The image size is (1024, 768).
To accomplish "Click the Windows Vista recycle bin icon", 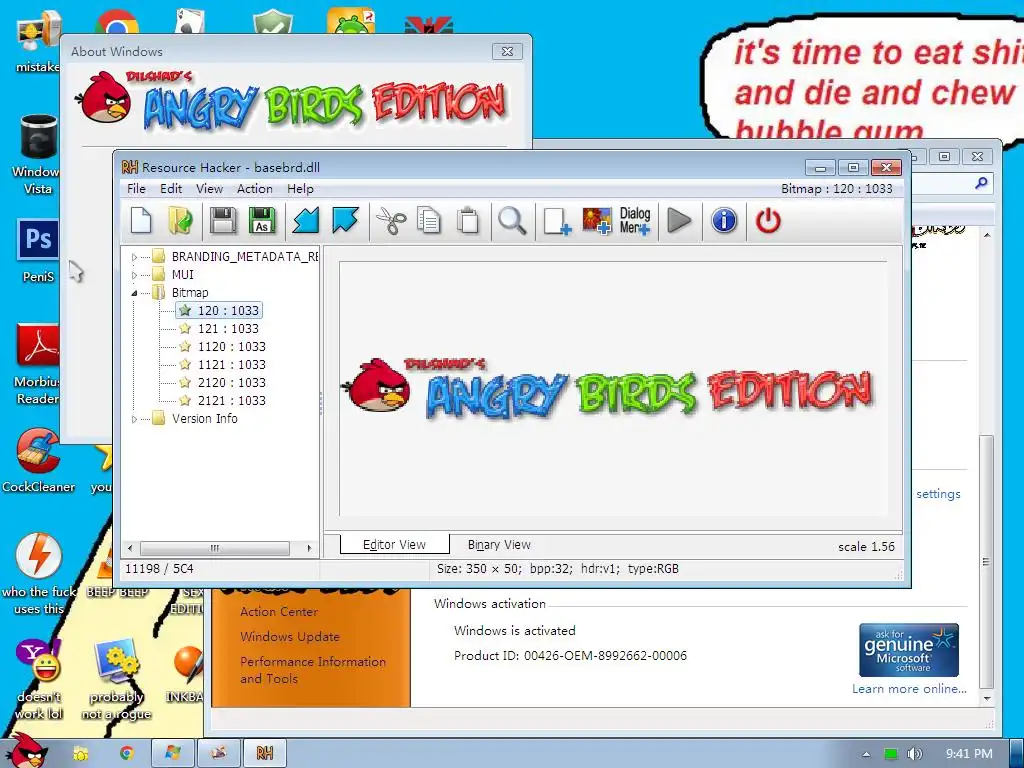I will click(37, 155).
